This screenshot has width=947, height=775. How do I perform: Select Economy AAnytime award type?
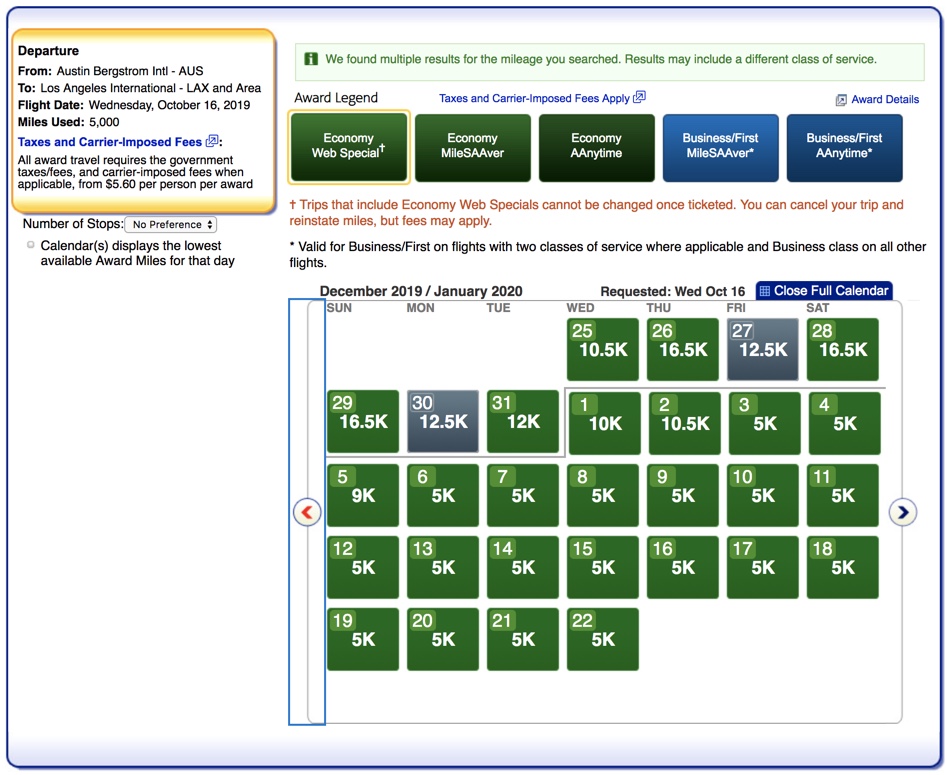point(596,147)
